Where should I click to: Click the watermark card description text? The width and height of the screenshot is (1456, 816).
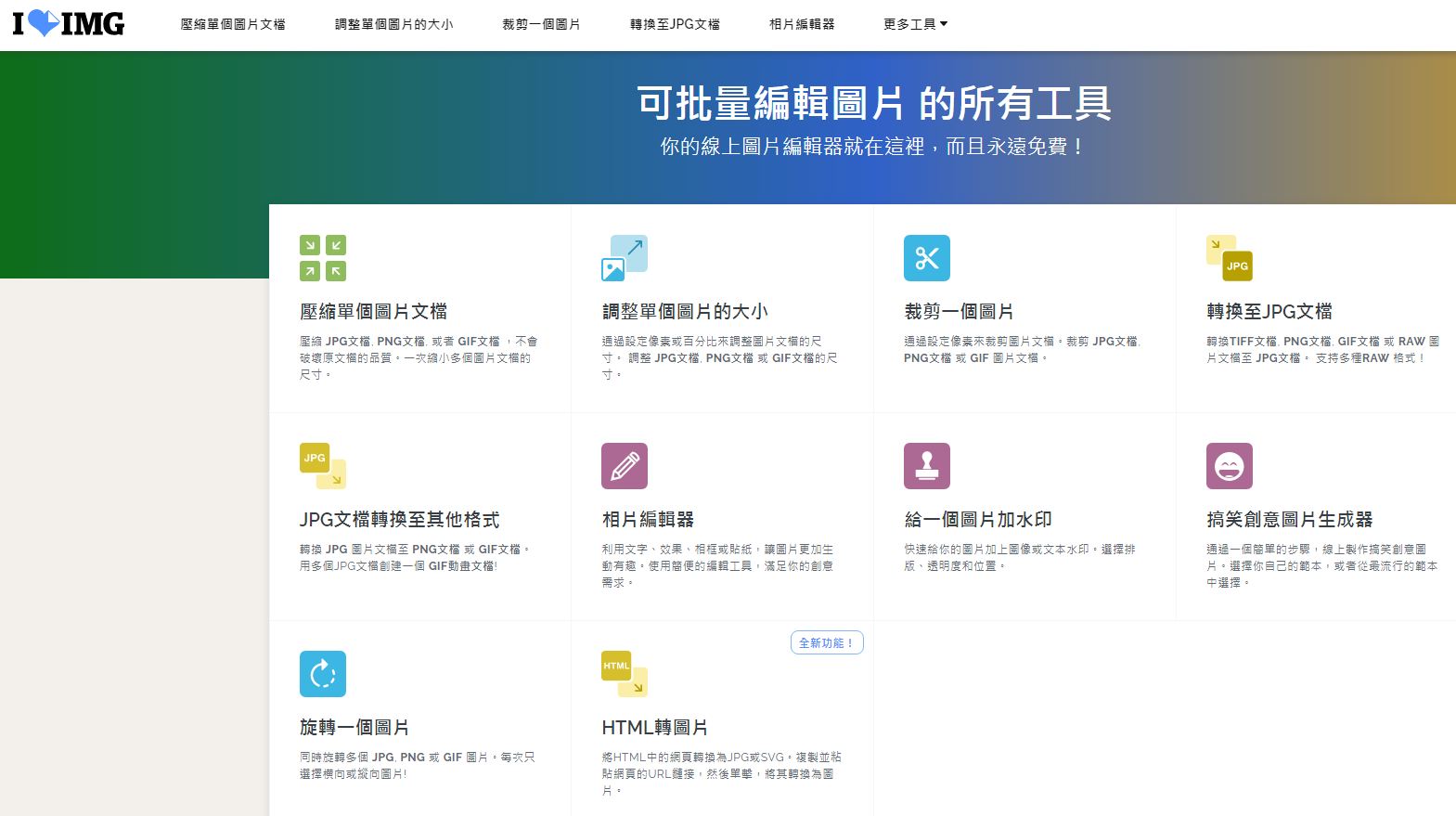coord(1020,557)
